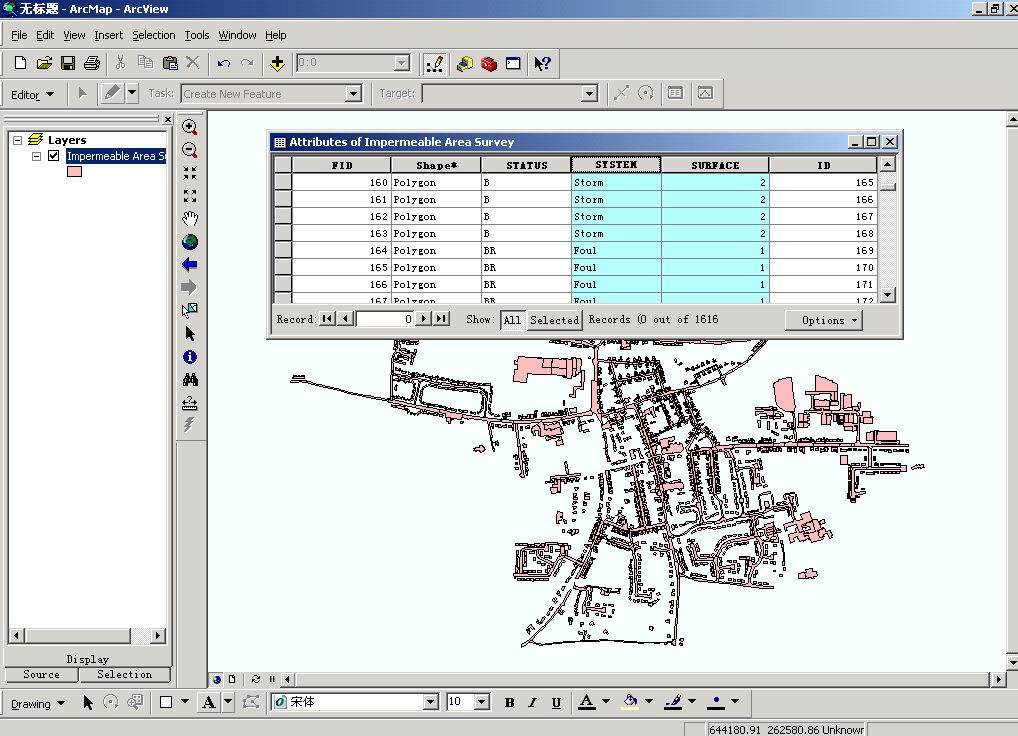Go back to previous extent
This screenshot has width=1018, height=736.
190,265
